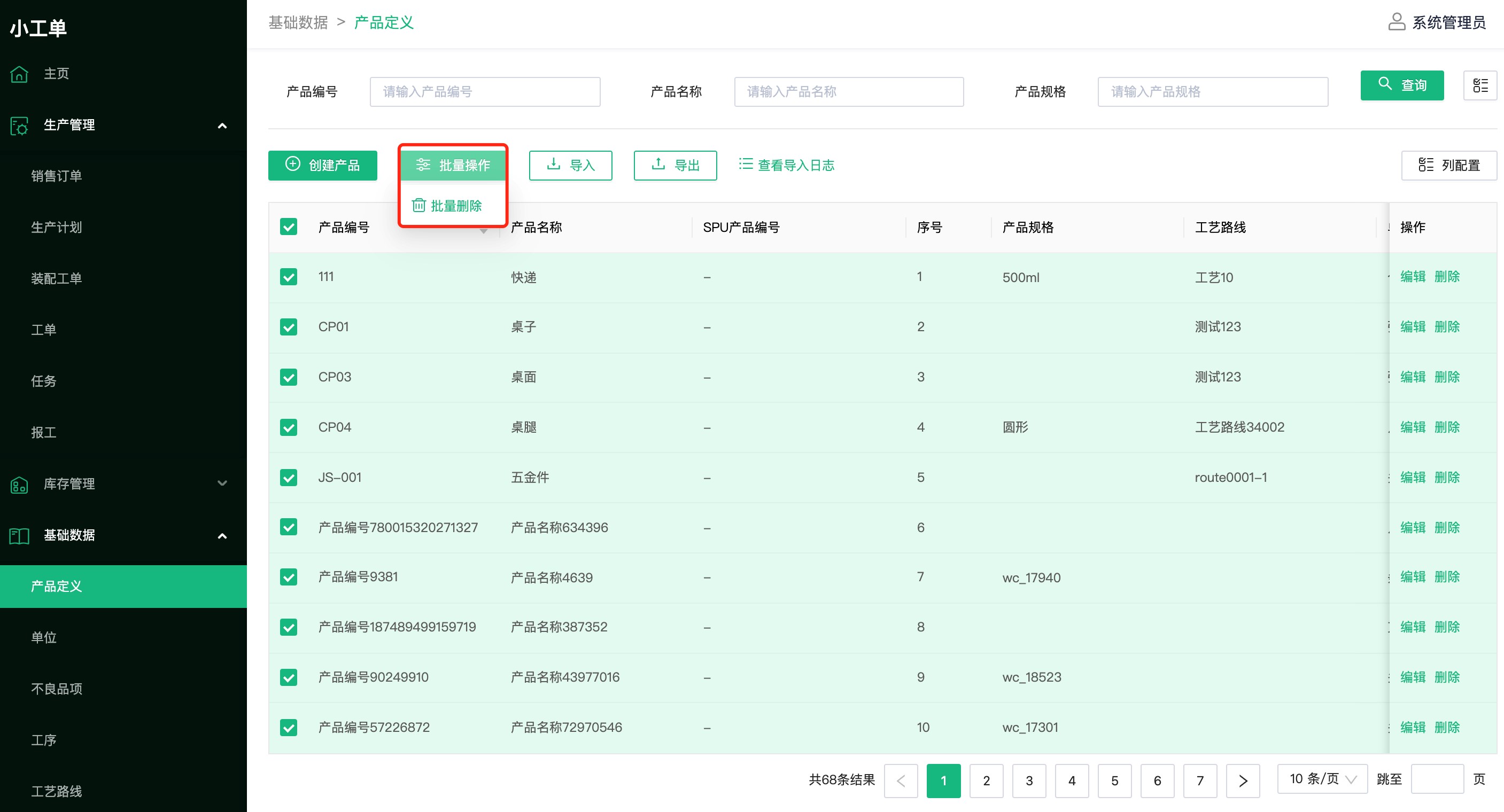Click 删除 for product JS-001

1447,478
